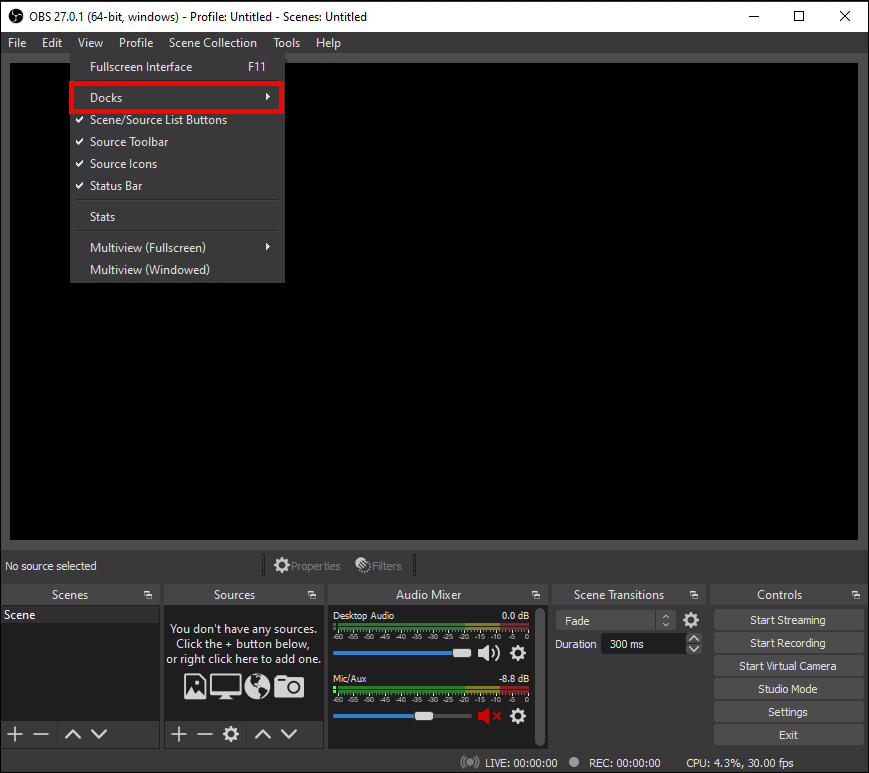Open Mic/Aux settings gear
The height and width of the screenshot is (773, 869).
tap(518, 716)
